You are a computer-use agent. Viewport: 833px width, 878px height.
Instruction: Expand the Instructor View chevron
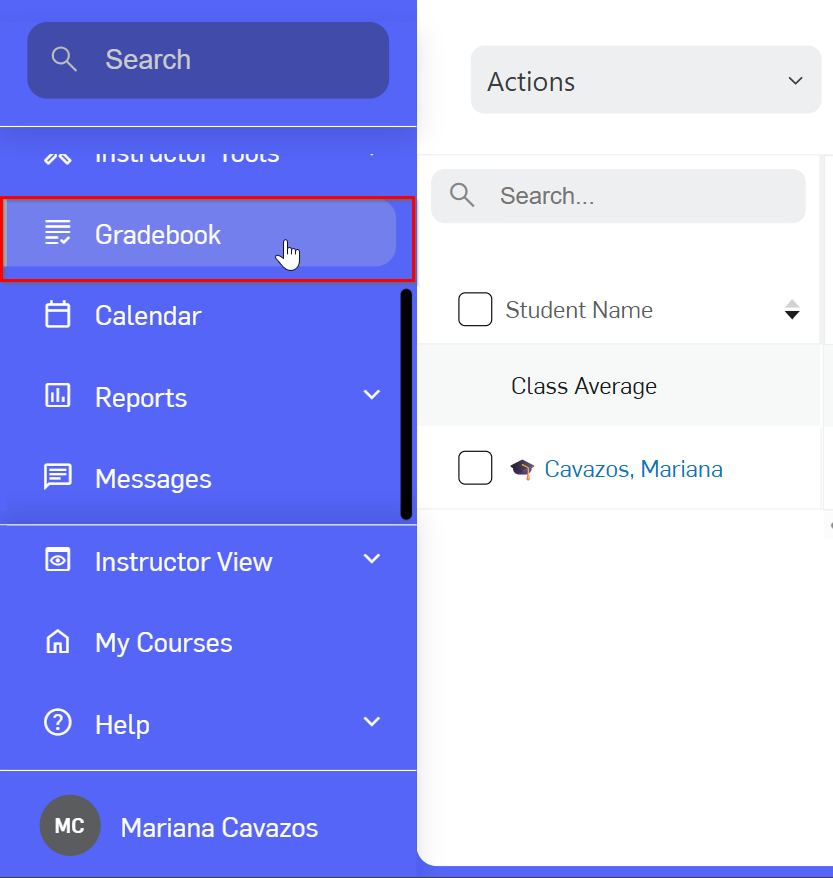pyautogui.click(x=372, y=558)
